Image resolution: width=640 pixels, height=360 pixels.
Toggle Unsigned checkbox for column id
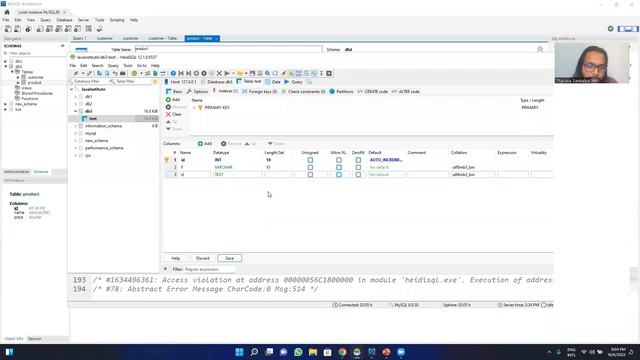tap(310, 160)
